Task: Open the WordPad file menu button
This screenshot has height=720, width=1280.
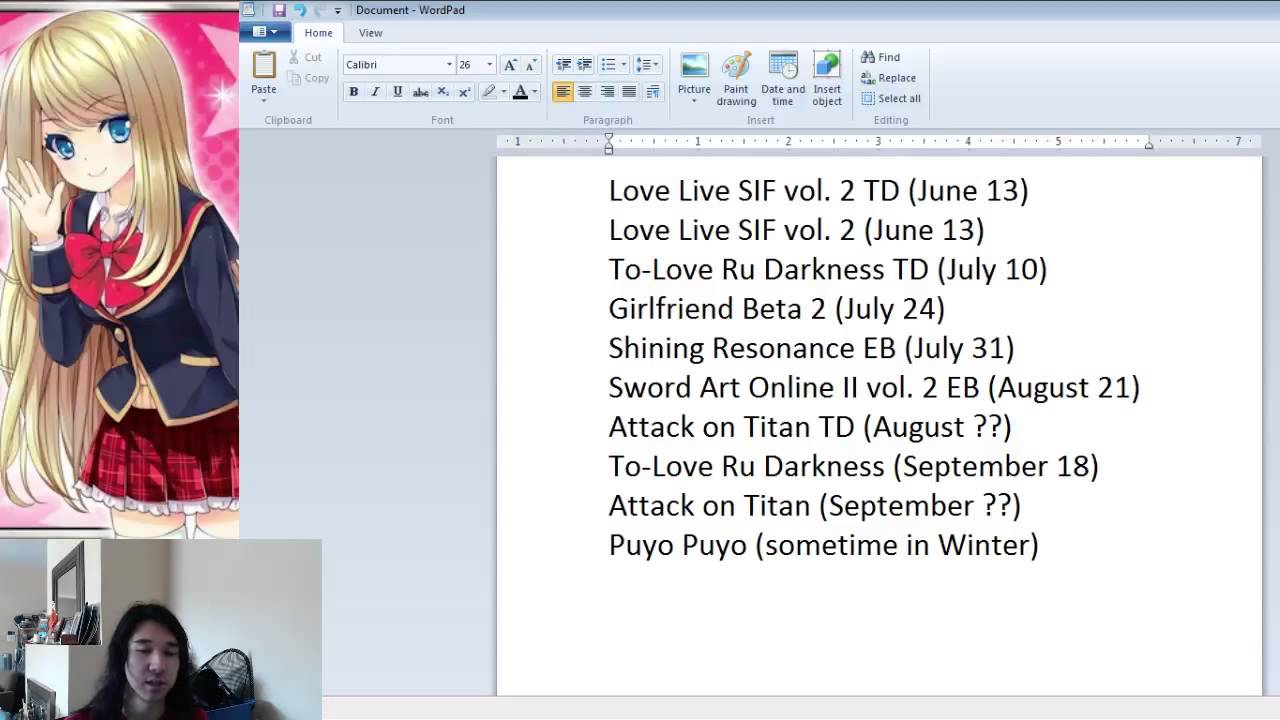Action: click(x=265, y=32)
